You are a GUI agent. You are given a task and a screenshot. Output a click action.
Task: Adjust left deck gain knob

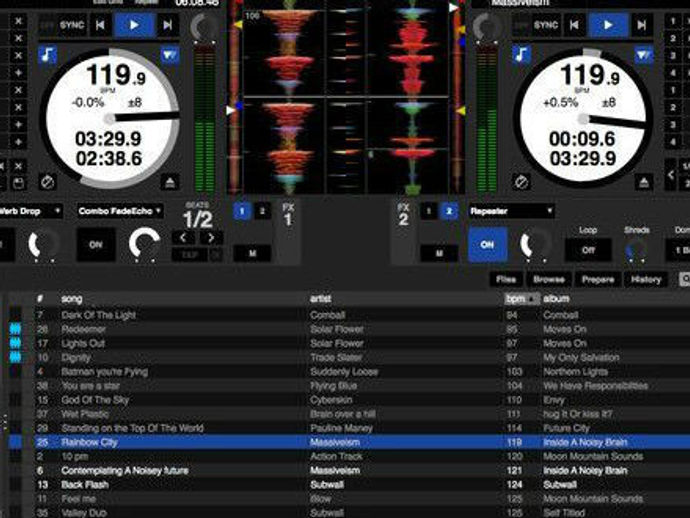(203, 28)
